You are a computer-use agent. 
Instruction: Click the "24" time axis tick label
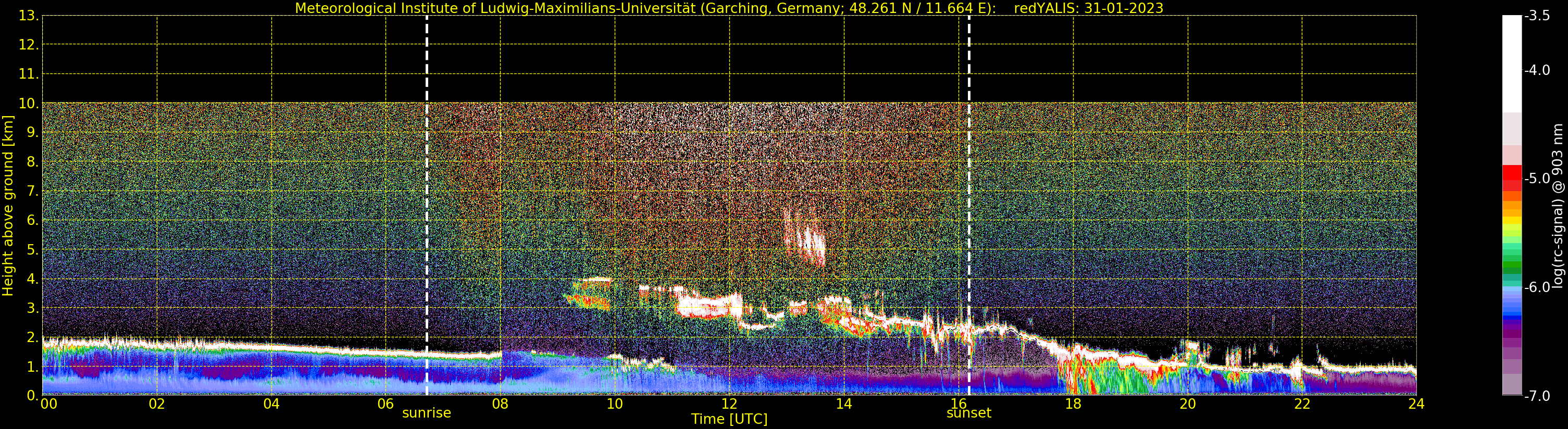point(1416,404)
